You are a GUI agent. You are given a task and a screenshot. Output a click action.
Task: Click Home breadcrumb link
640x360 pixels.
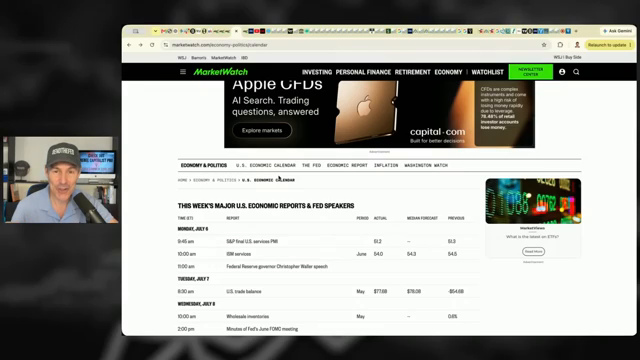(x=182, y=180)
